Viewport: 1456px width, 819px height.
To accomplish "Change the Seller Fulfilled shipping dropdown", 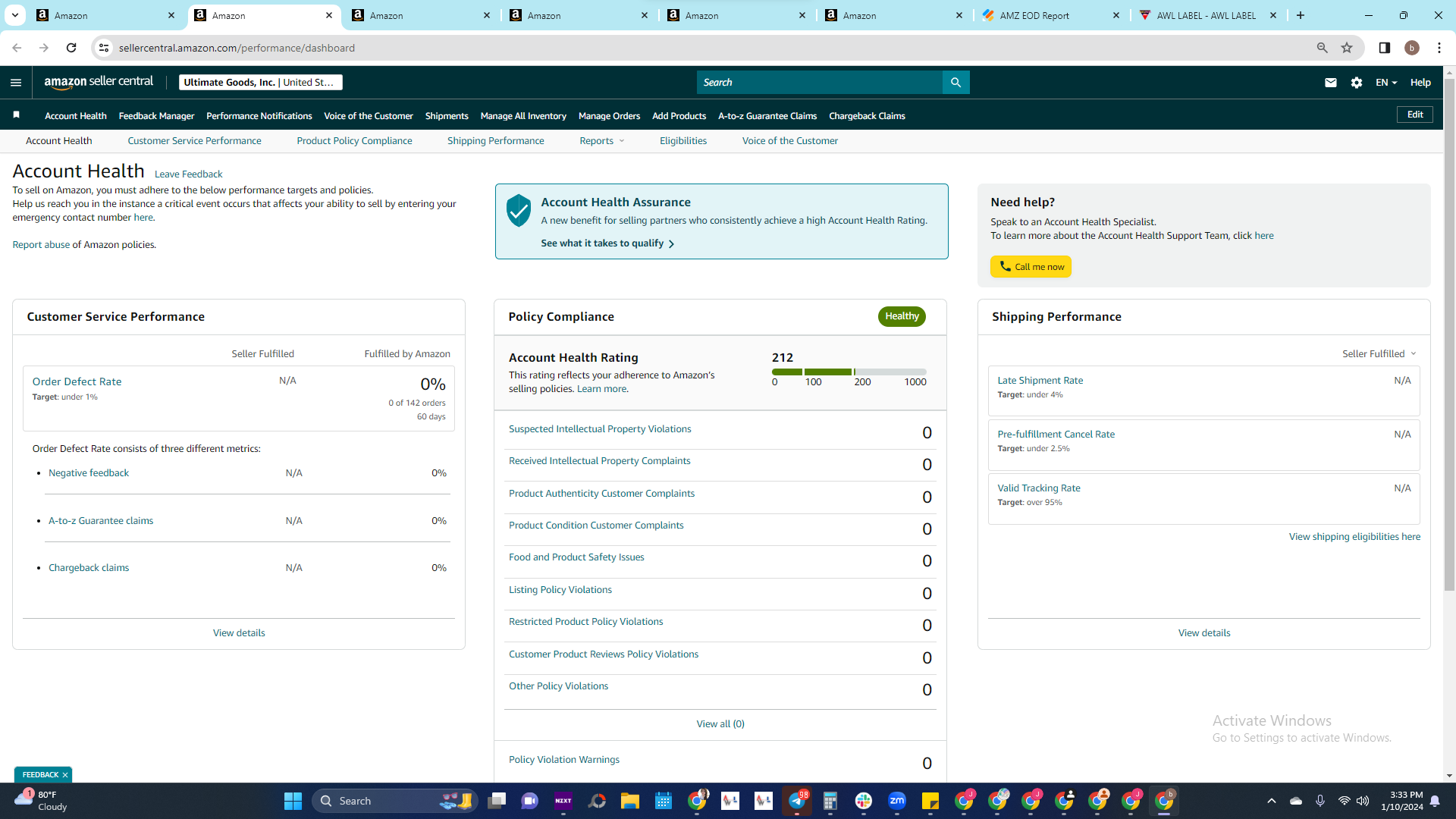I will pos(1379,354).
